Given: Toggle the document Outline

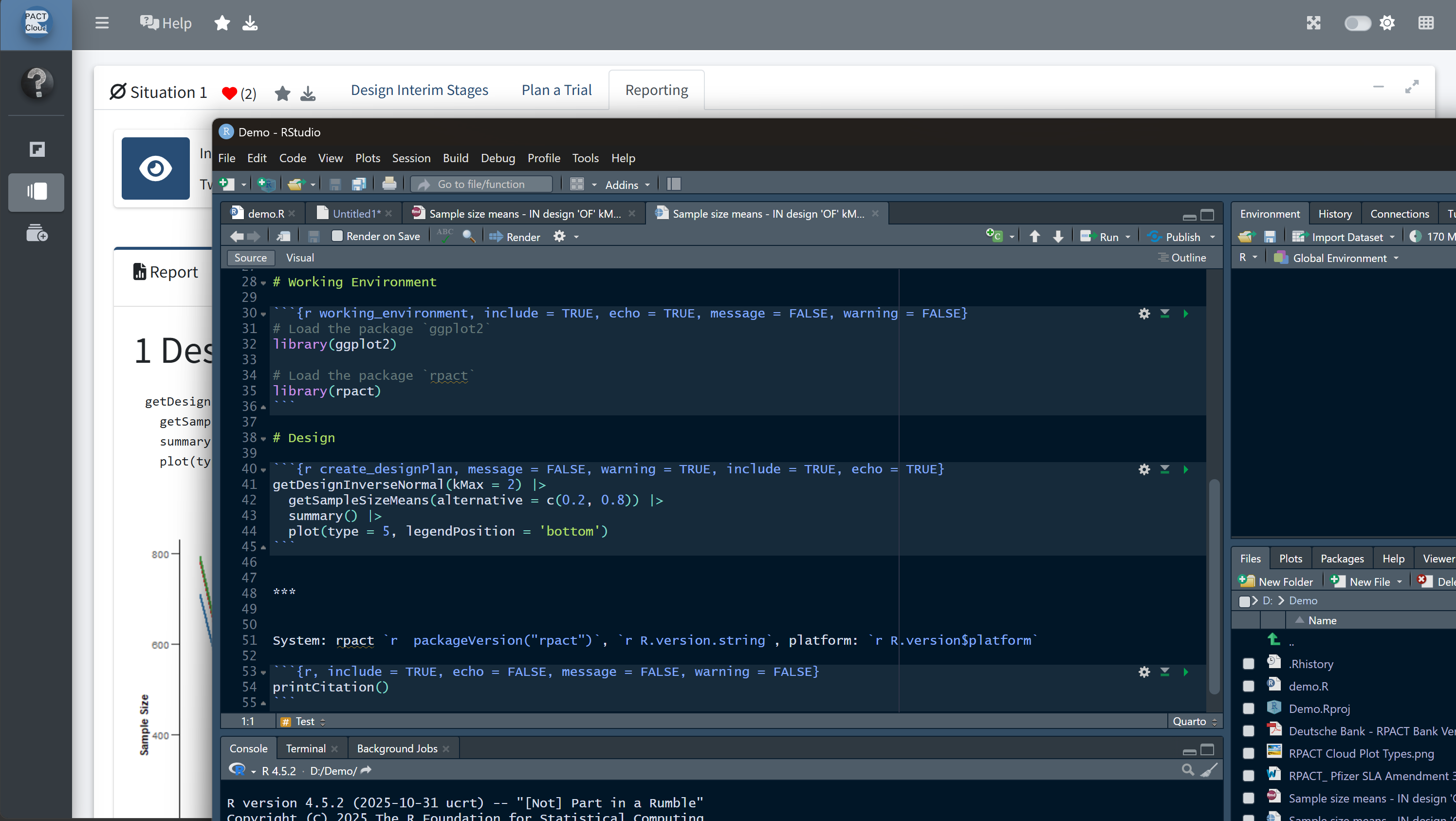Looking at the screenshot, I should pos(1182,258).
